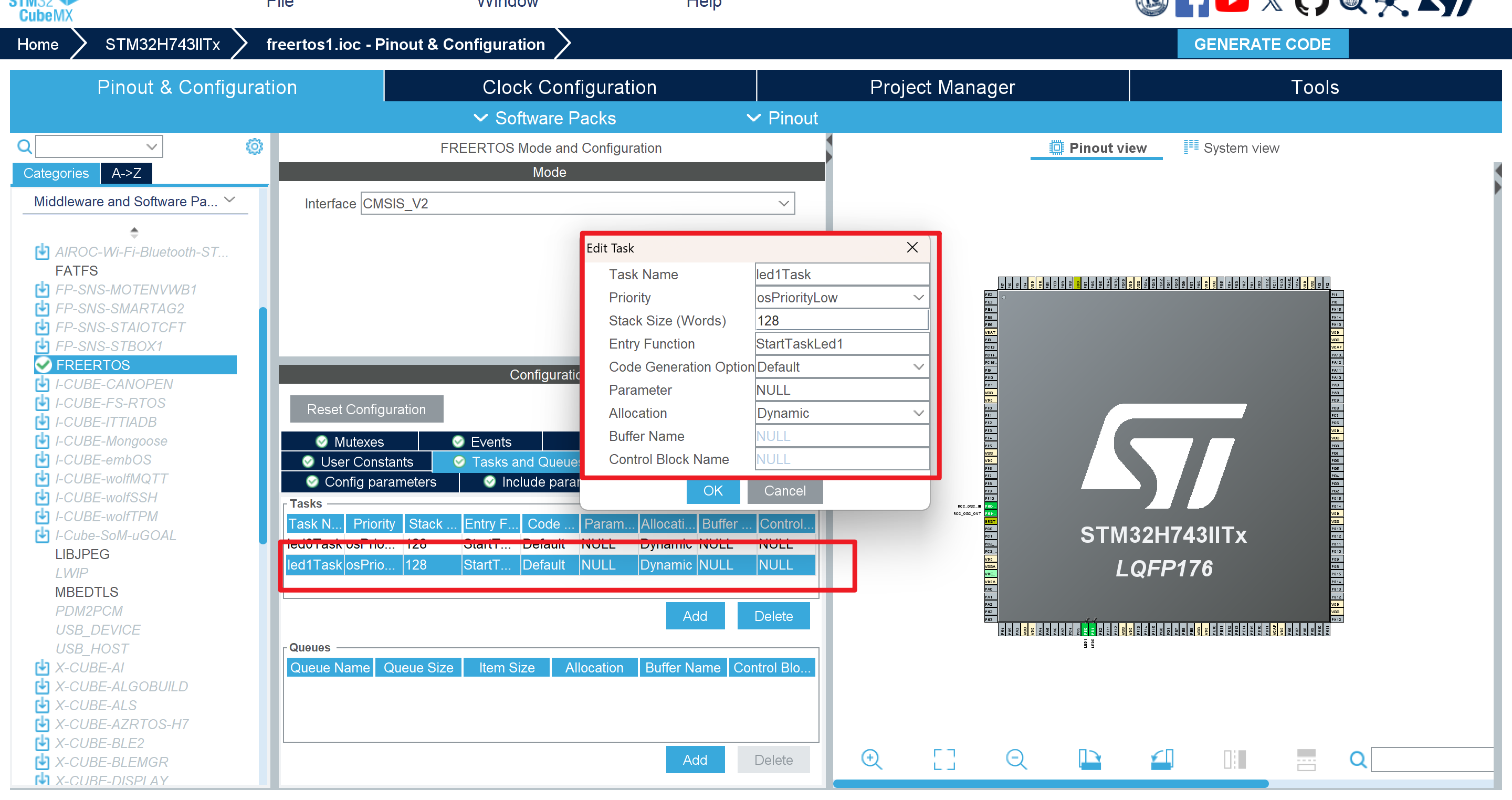Image resolution: width=1512 pixels, height=800 pixels.
Task: Toggle the FREERTOS checkmark in the sidebar
Action: click(x=43, y=364)
